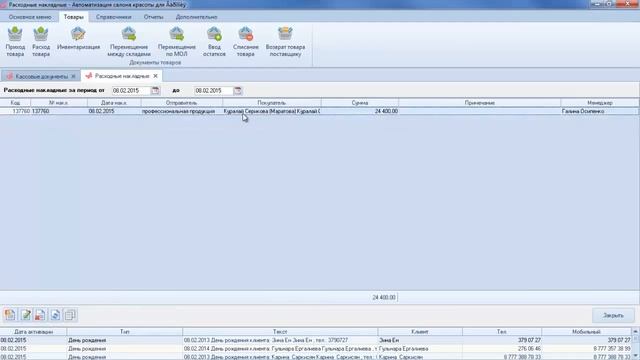Screen dimensions: 640x360
Task: Select invoice row code 137760
Action: click(320, 111)
